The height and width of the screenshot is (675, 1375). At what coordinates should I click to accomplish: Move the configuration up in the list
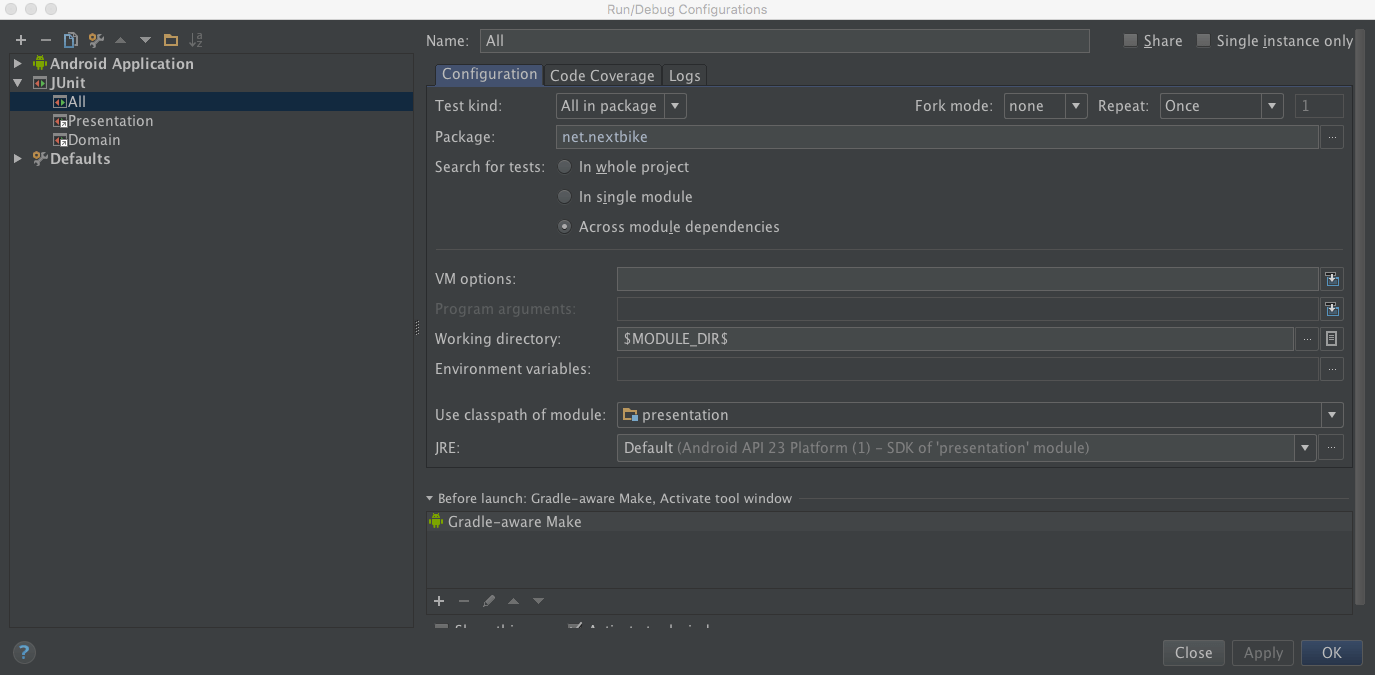tap(119, 39)
